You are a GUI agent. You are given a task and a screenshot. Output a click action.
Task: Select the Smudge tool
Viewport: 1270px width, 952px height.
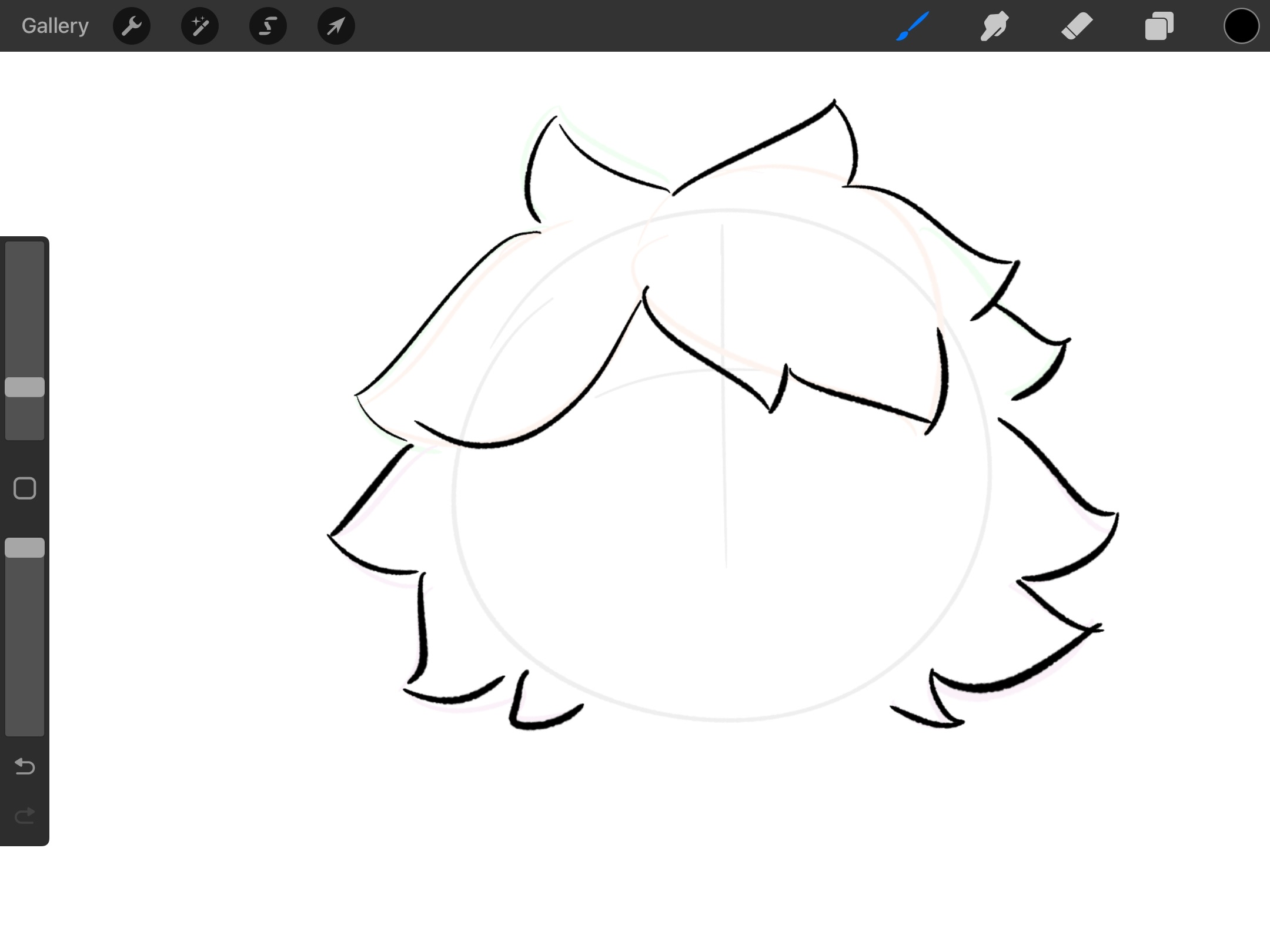995,26
